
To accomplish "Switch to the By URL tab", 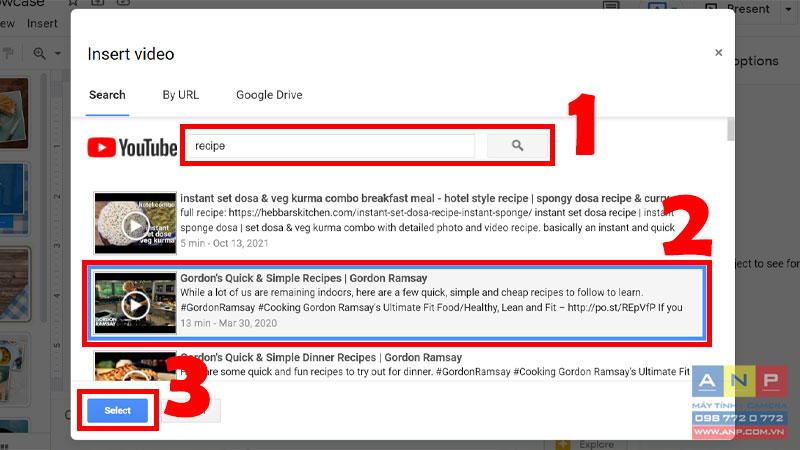I will tap(181, 95).
